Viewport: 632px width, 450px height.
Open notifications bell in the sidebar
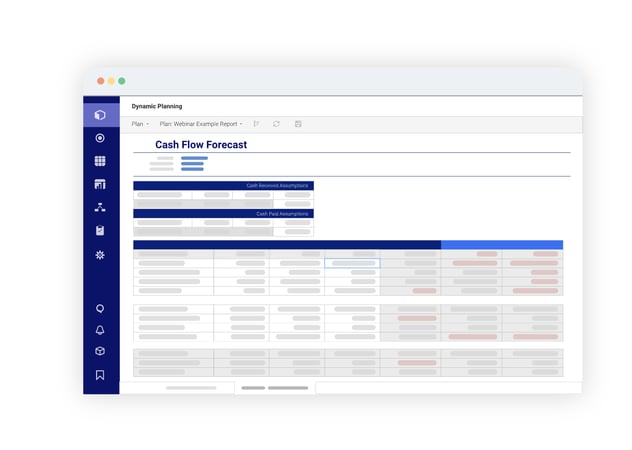pyautogui.click(x=100, y=330)
